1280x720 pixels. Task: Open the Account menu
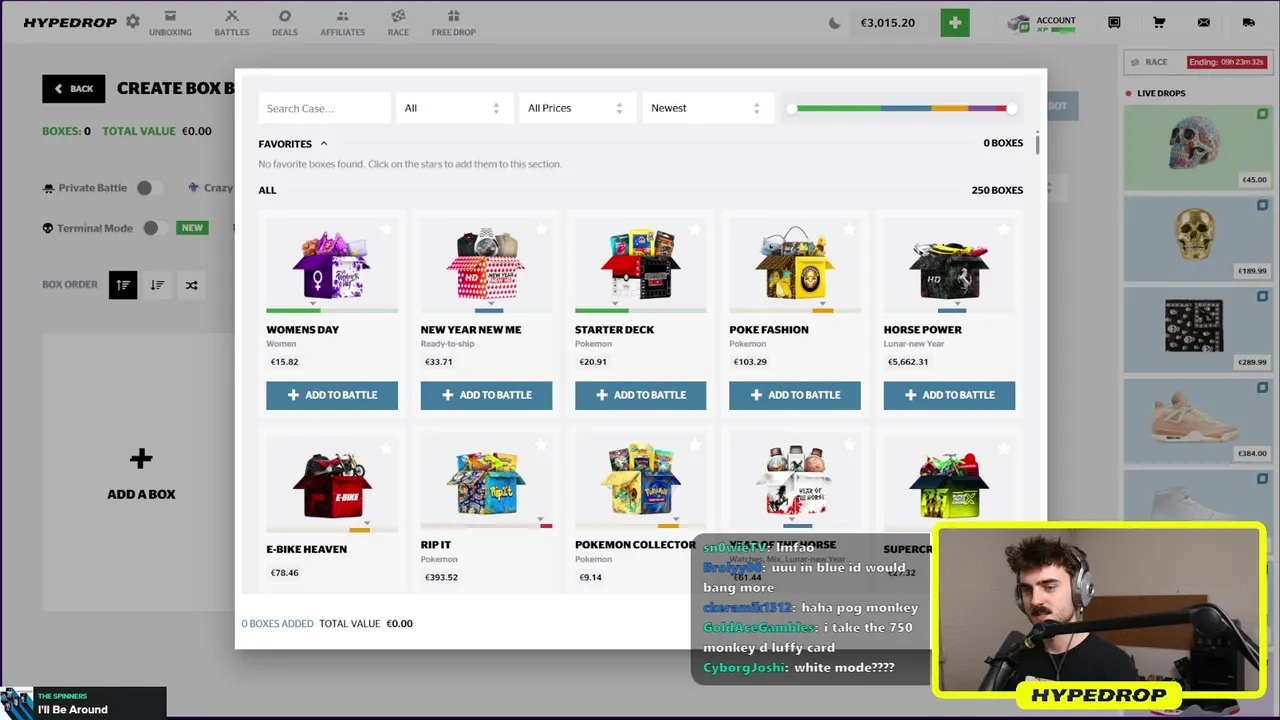click(1042, 23)
